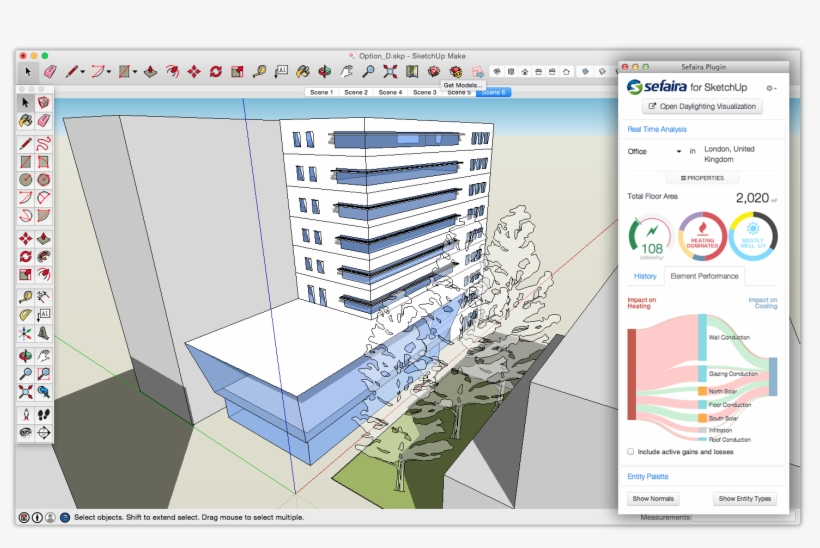Select the Axes tool in left palette
This screenshot has height=548, width=820.
(x=25, y=333)
